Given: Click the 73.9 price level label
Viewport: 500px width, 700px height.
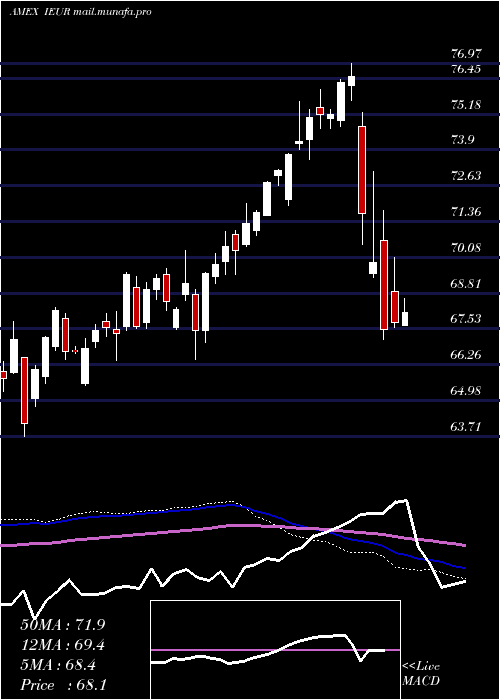Looking at the screenshot, I should tap(462, 140).
